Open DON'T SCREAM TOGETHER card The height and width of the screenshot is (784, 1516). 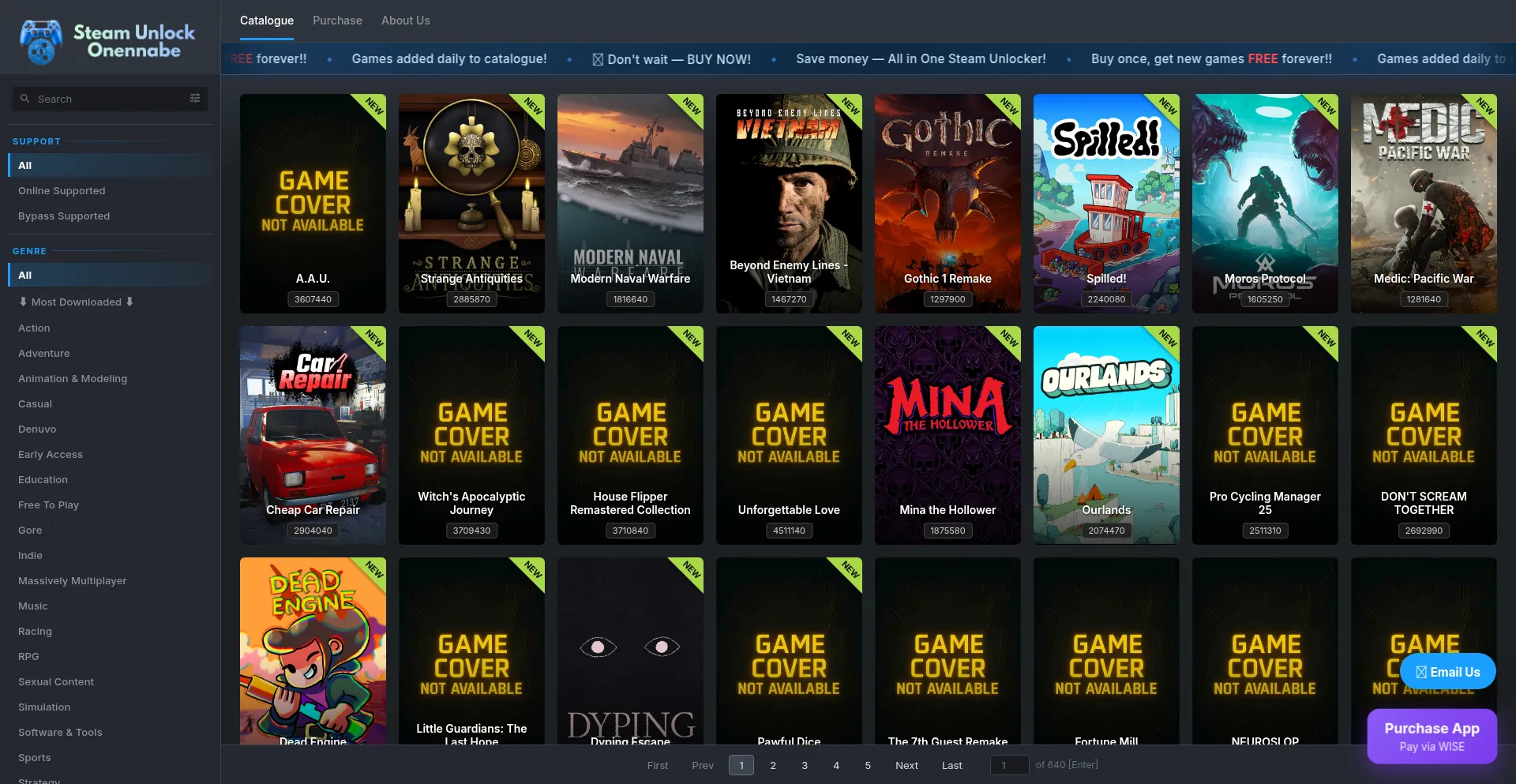(1424, 435)
